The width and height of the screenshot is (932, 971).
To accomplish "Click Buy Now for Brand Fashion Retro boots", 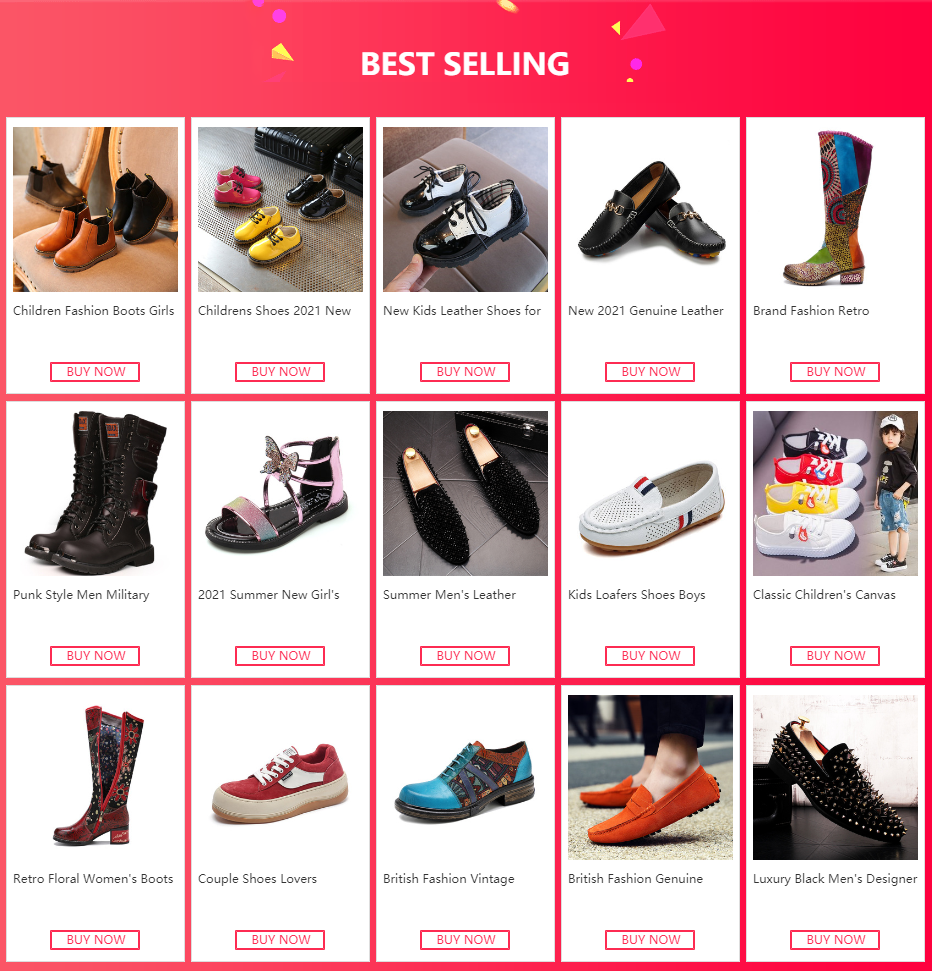I will 835,372.
